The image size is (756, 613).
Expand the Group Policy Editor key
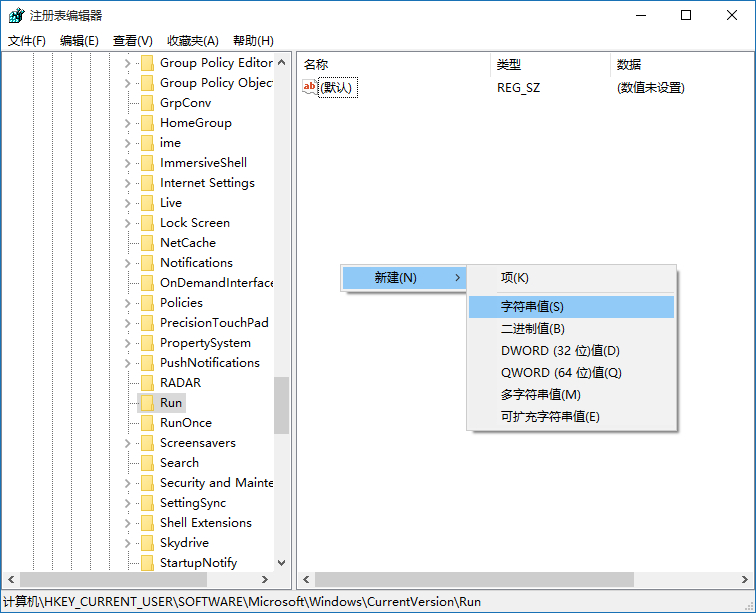127,63
